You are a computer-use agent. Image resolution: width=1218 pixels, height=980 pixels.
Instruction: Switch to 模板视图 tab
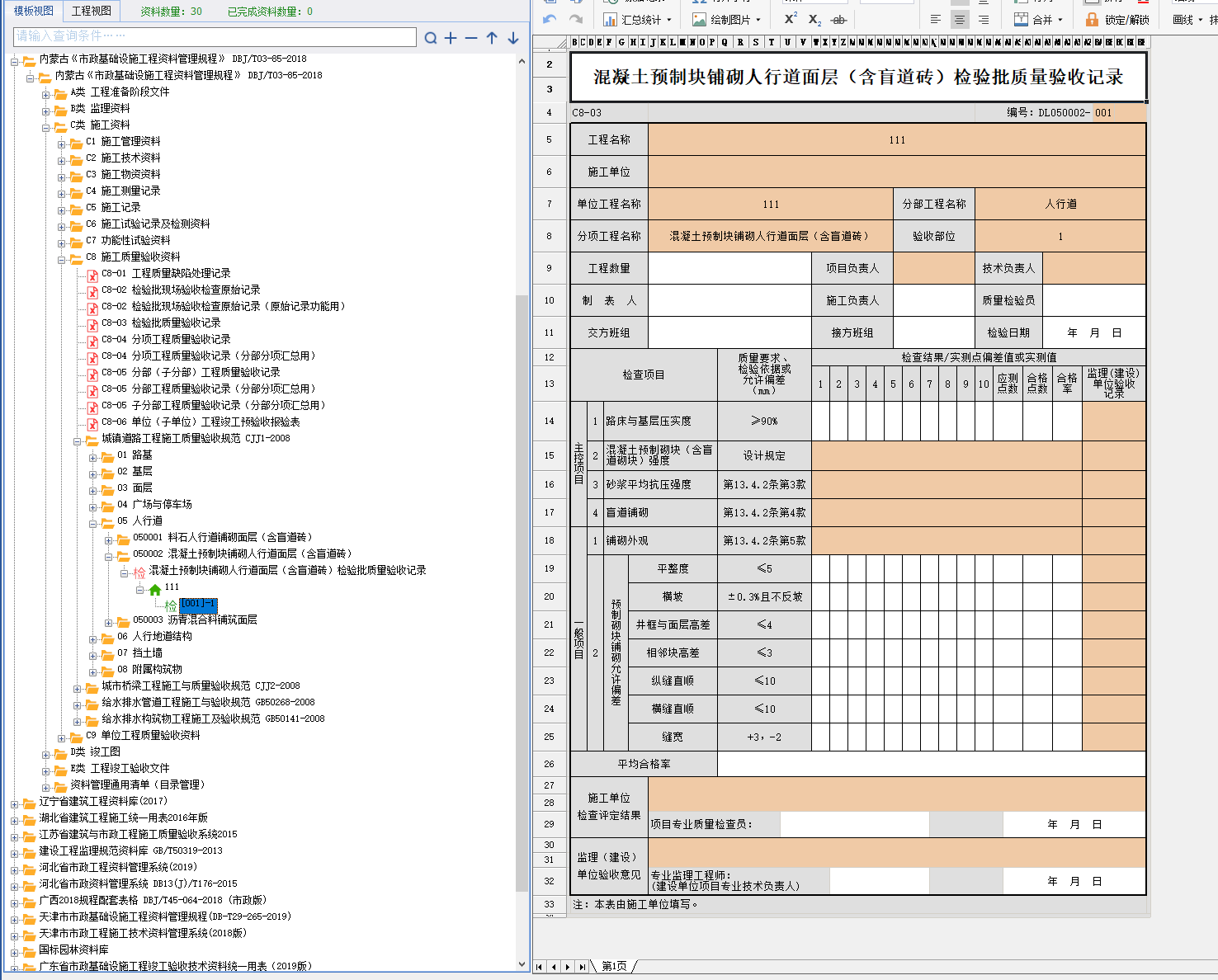pyautogui.click(x=34, y=11)
